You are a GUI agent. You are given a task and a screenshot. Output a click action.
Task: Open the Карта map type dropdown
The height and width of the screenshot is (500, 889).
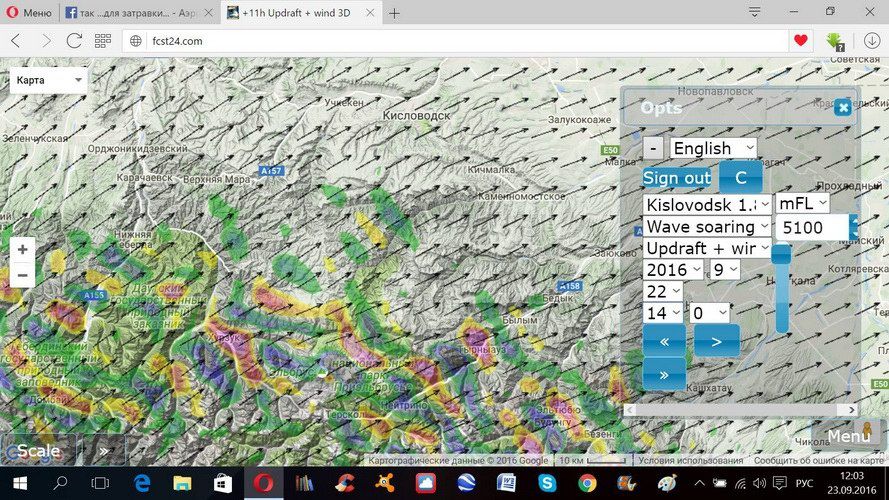[49, 80]
